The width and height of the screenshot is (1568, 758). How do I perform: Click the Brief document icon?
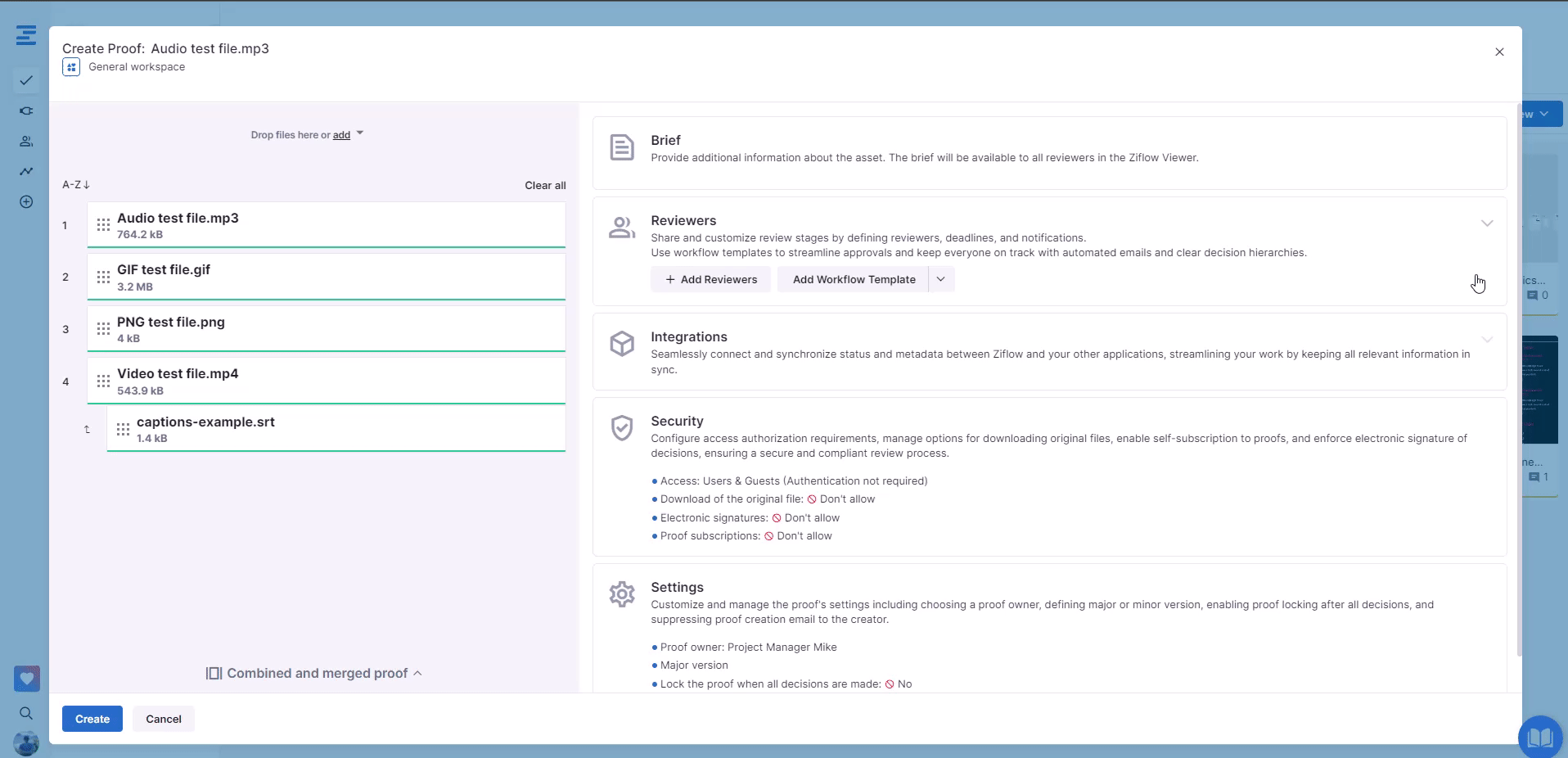[622, 147]
